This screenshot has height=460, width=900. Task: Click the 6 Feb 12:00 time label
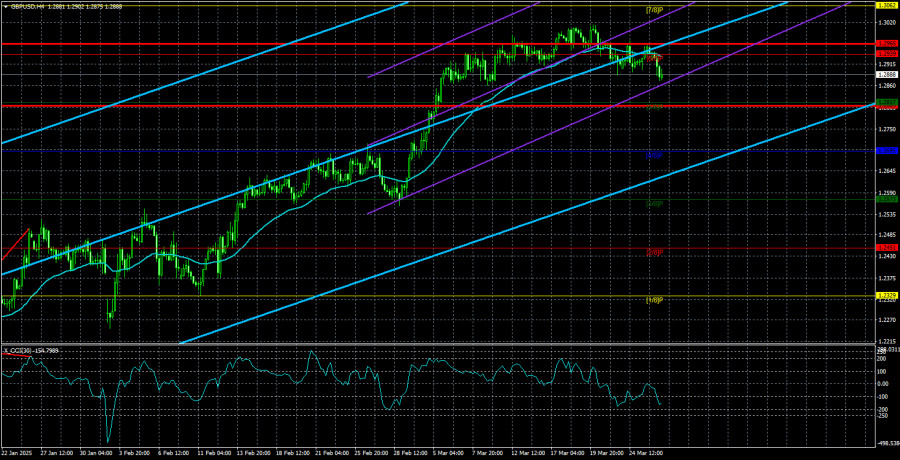coord(173,454)
